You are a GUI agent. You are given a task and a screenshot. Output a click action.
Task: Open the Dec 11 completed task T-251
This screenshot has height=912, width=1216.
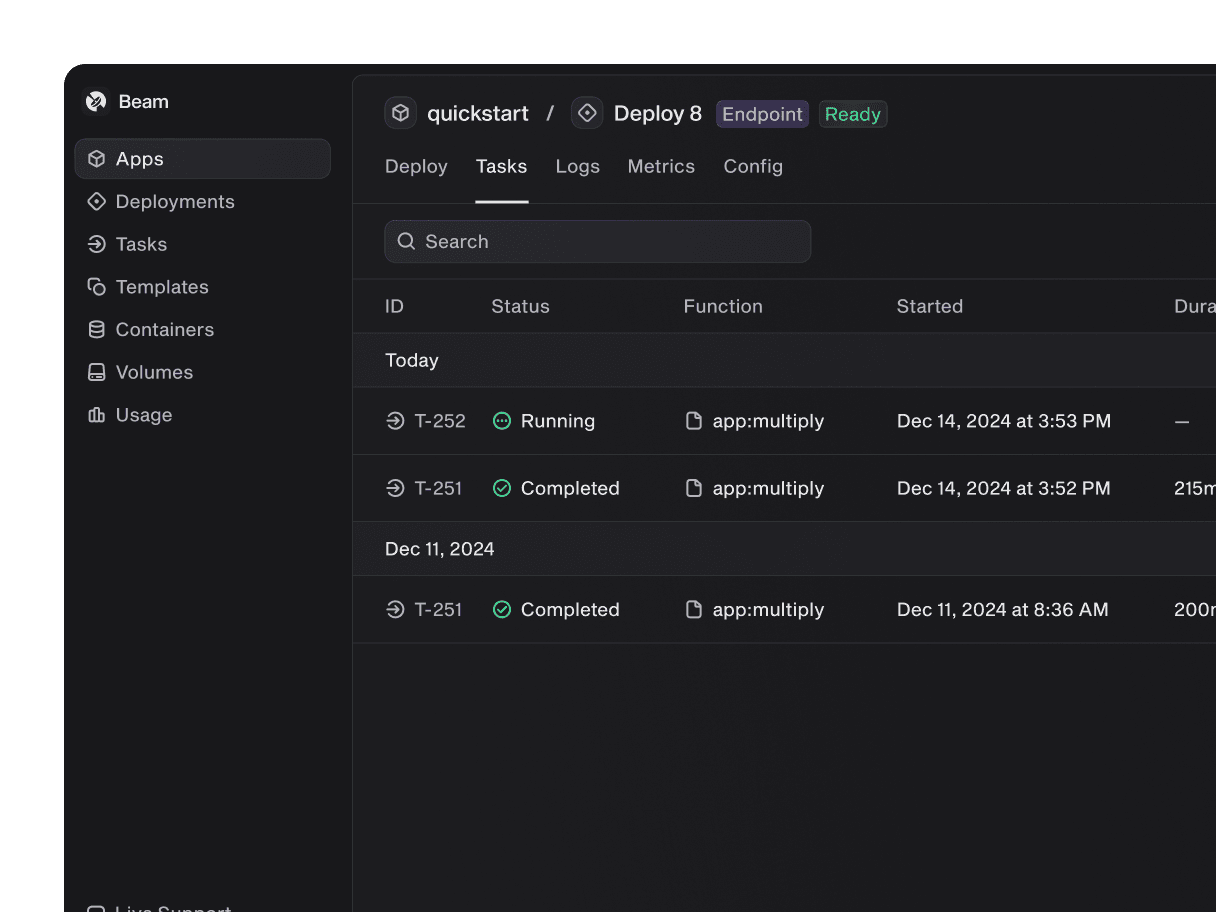click(438, 610)
